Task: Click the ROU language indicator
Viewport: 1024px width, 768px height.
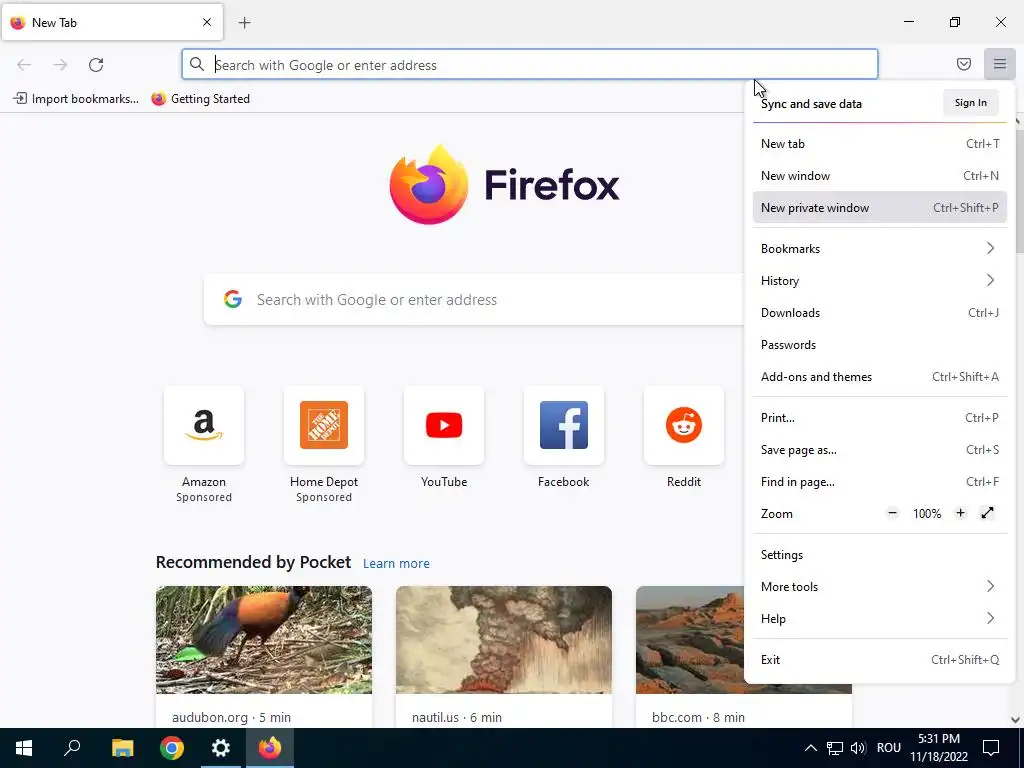Action: (x=888, y=748)
